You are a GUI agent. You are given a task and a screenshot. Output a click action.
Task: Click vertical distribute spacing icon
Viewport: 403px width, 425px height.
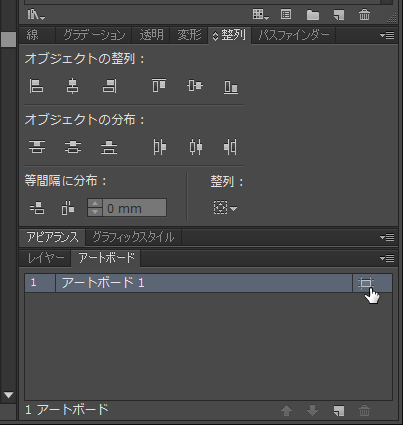[37, 208]
